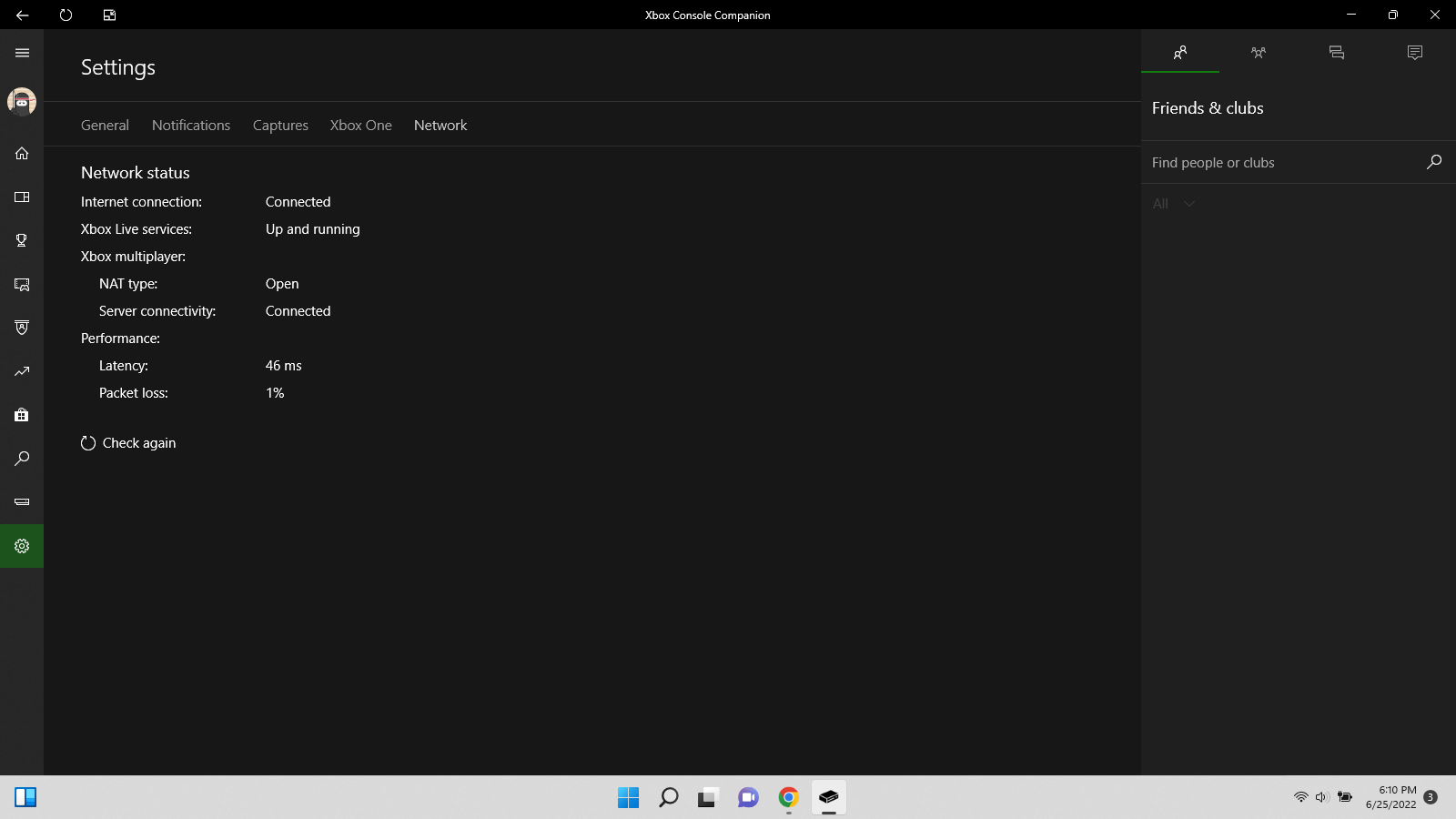
Task: Open Wi-Fi network tray icon
Action: point(1301,797)
